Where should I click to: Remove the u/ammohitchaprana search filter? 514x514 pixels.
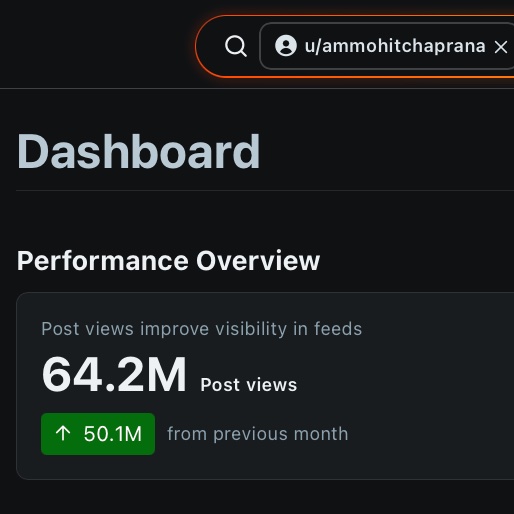coord(501,47)
